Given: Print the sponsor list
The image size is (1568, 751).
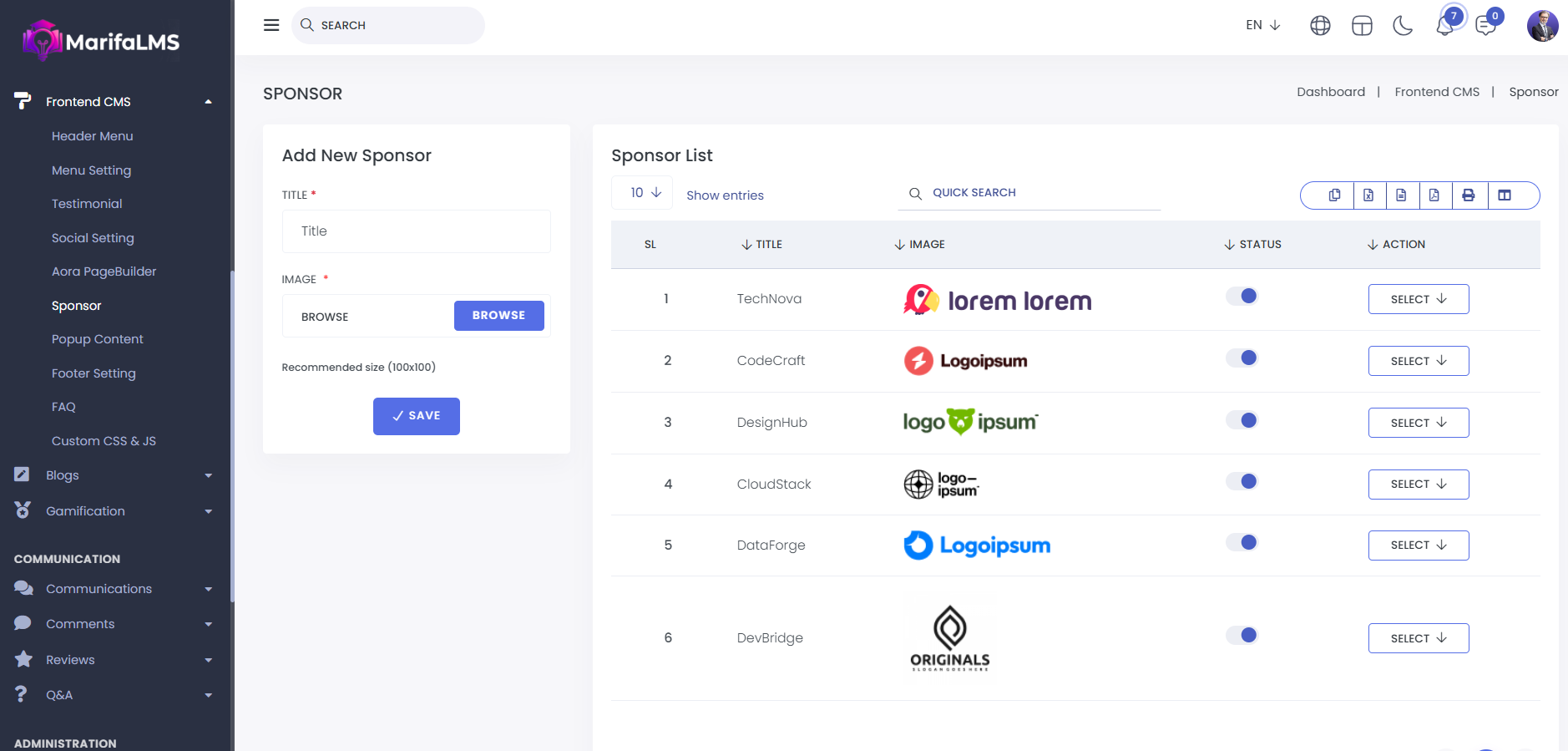Looking at the screenshot, I should point(1469,195).
